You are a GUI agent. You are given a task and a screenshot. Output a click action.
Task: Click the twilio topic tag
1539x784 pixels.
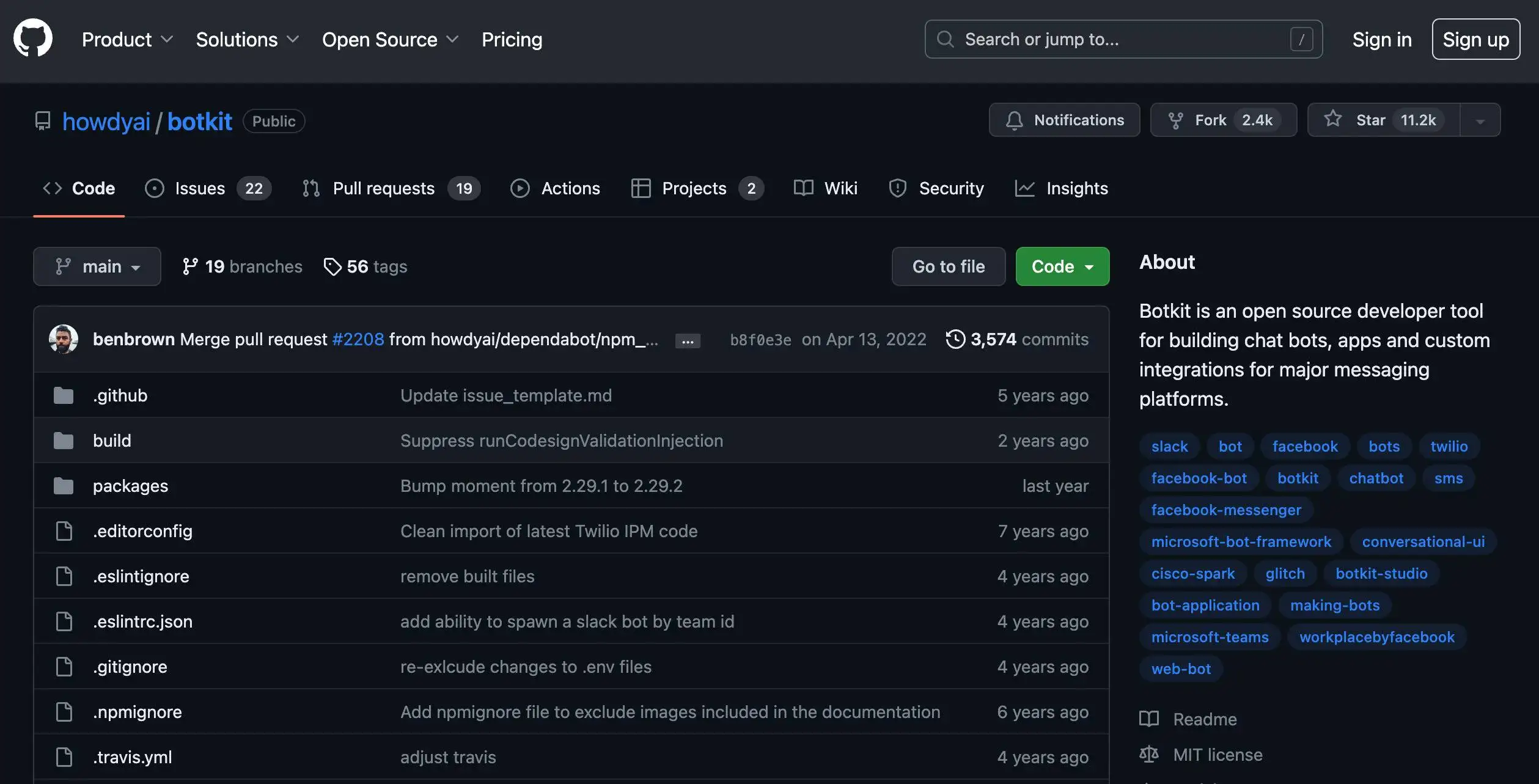pos(1449,446)
